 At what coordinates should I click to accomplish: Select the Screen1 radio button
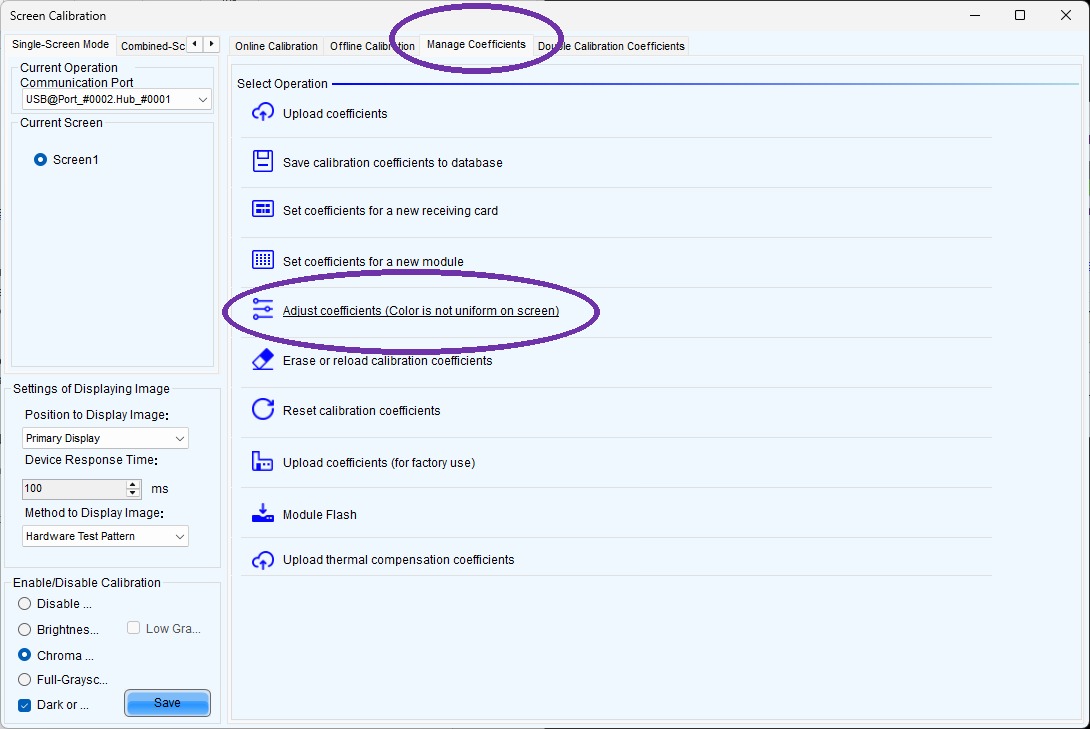[40, 160]
